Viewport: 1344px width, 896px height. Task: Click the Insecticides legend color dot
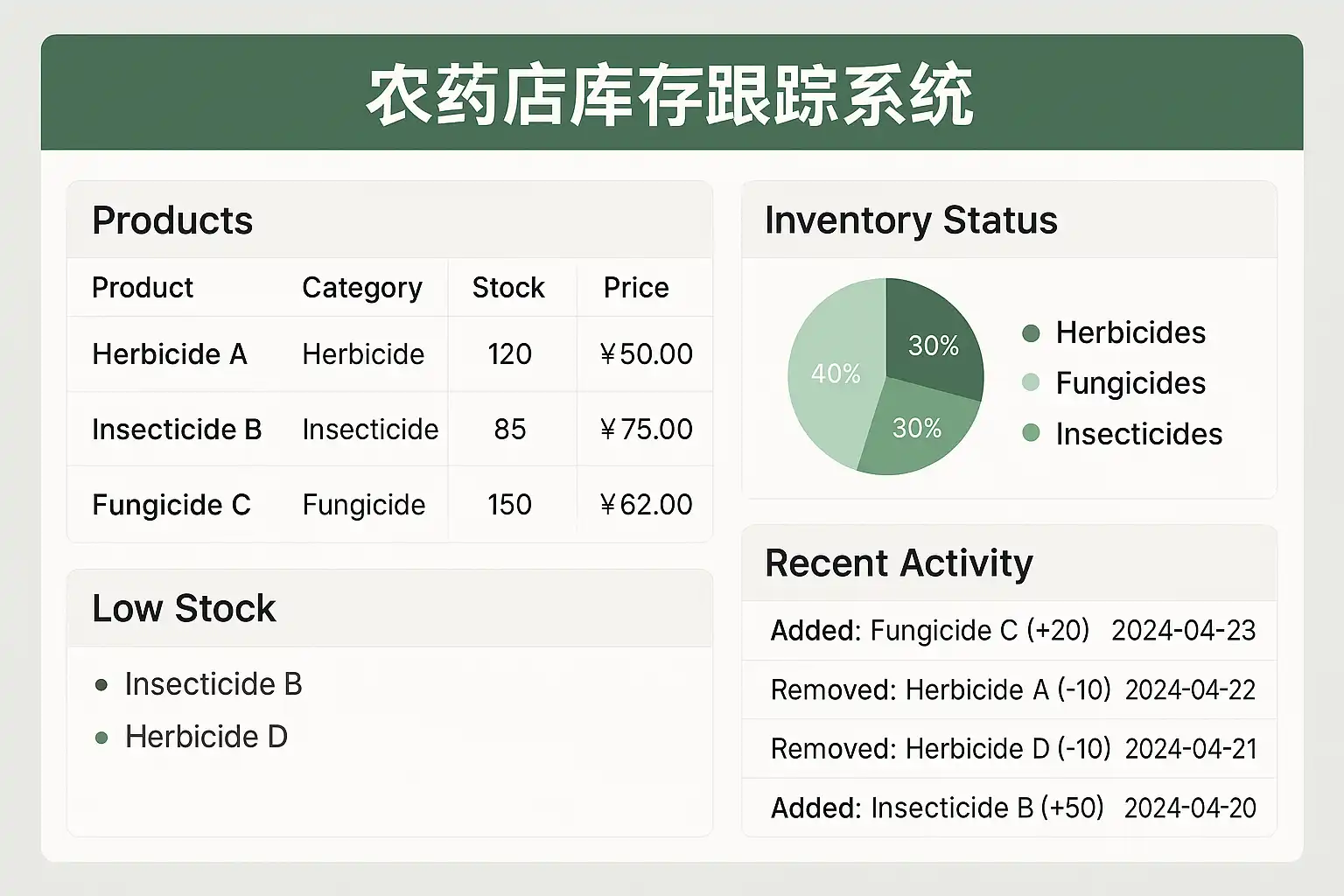tap(1031, 433)
